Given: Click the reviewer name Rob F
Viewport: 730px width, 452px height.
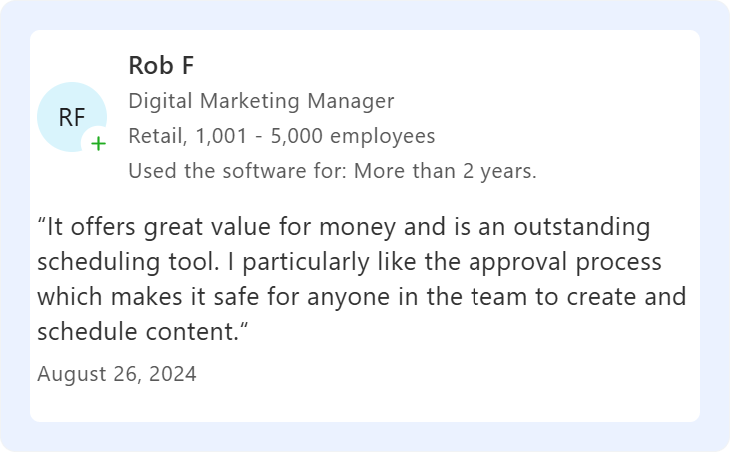Looking at the screenshot, I should point(161,65).
